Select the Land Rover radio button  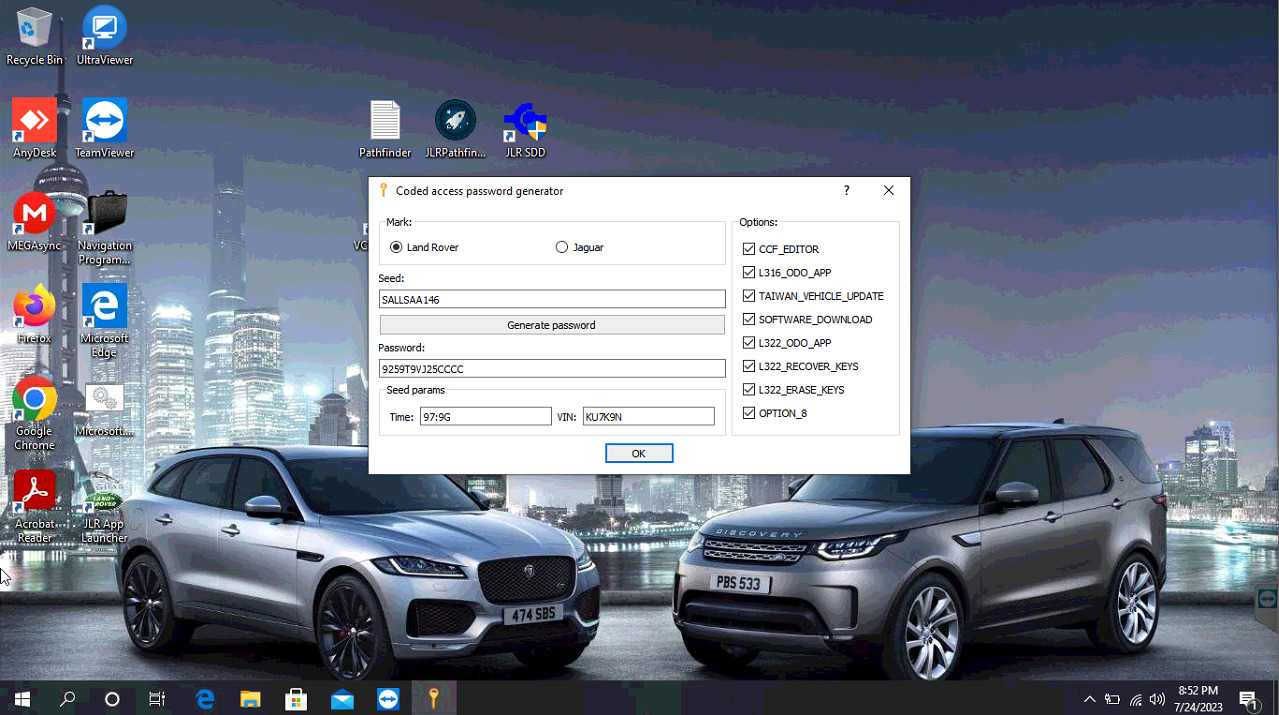(x=396, y=247)
